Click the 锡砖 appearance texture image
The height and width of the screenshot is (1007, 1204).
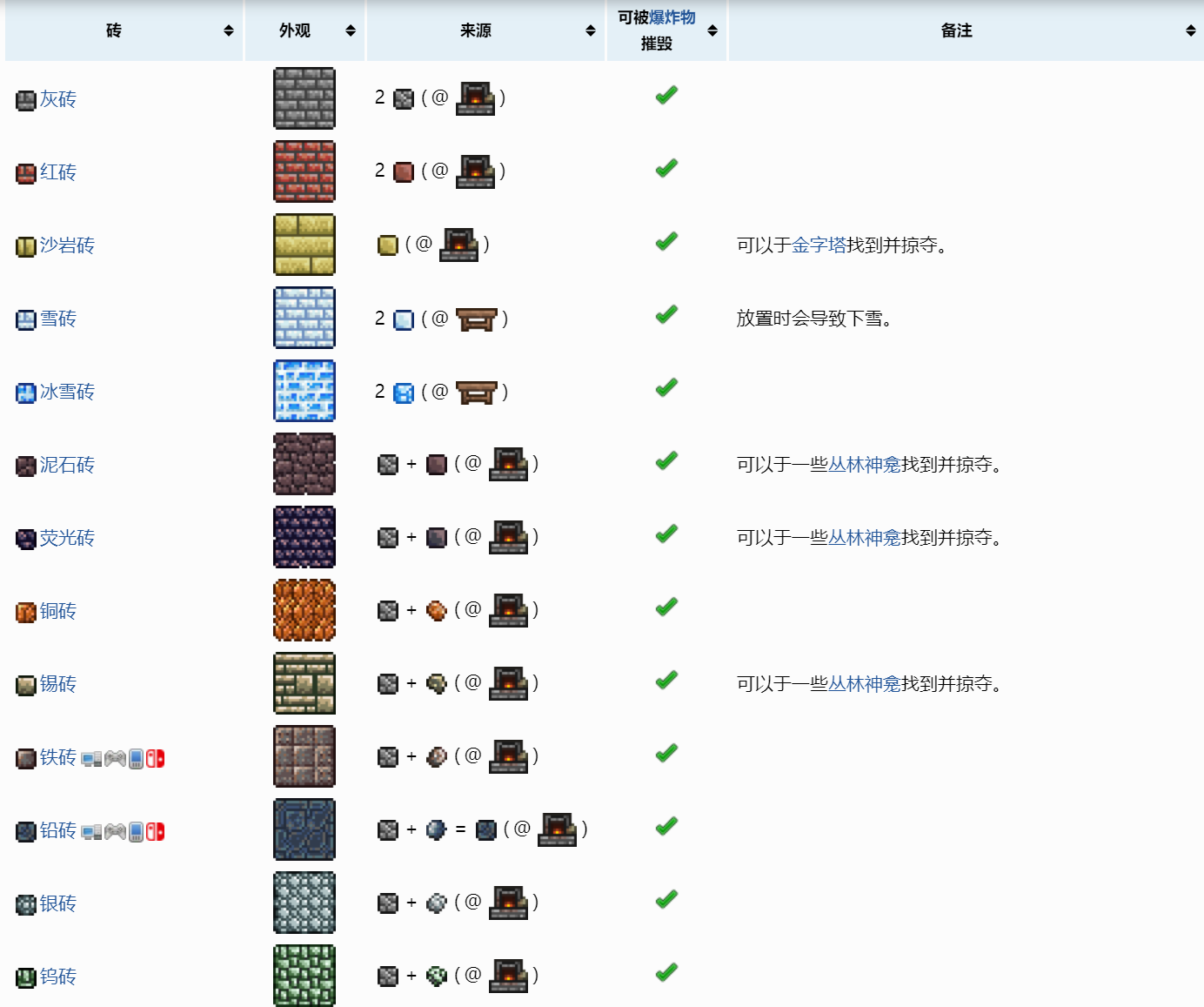(x=304, y=683)
